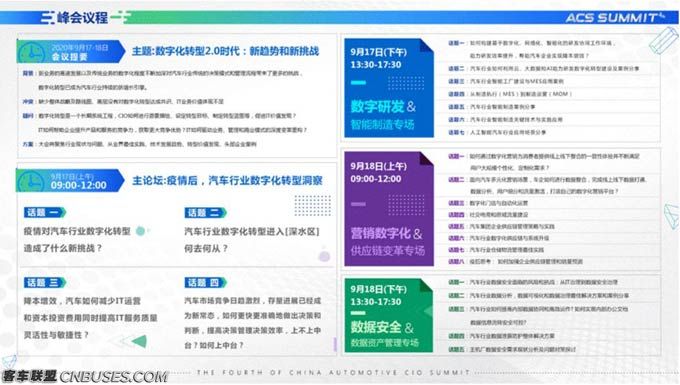This screenshot has width=680, height=385.
Task: Open the green 数据安全 & 数据资产管理专场 card
Action: pyautogui.click(x=389, y=315)
